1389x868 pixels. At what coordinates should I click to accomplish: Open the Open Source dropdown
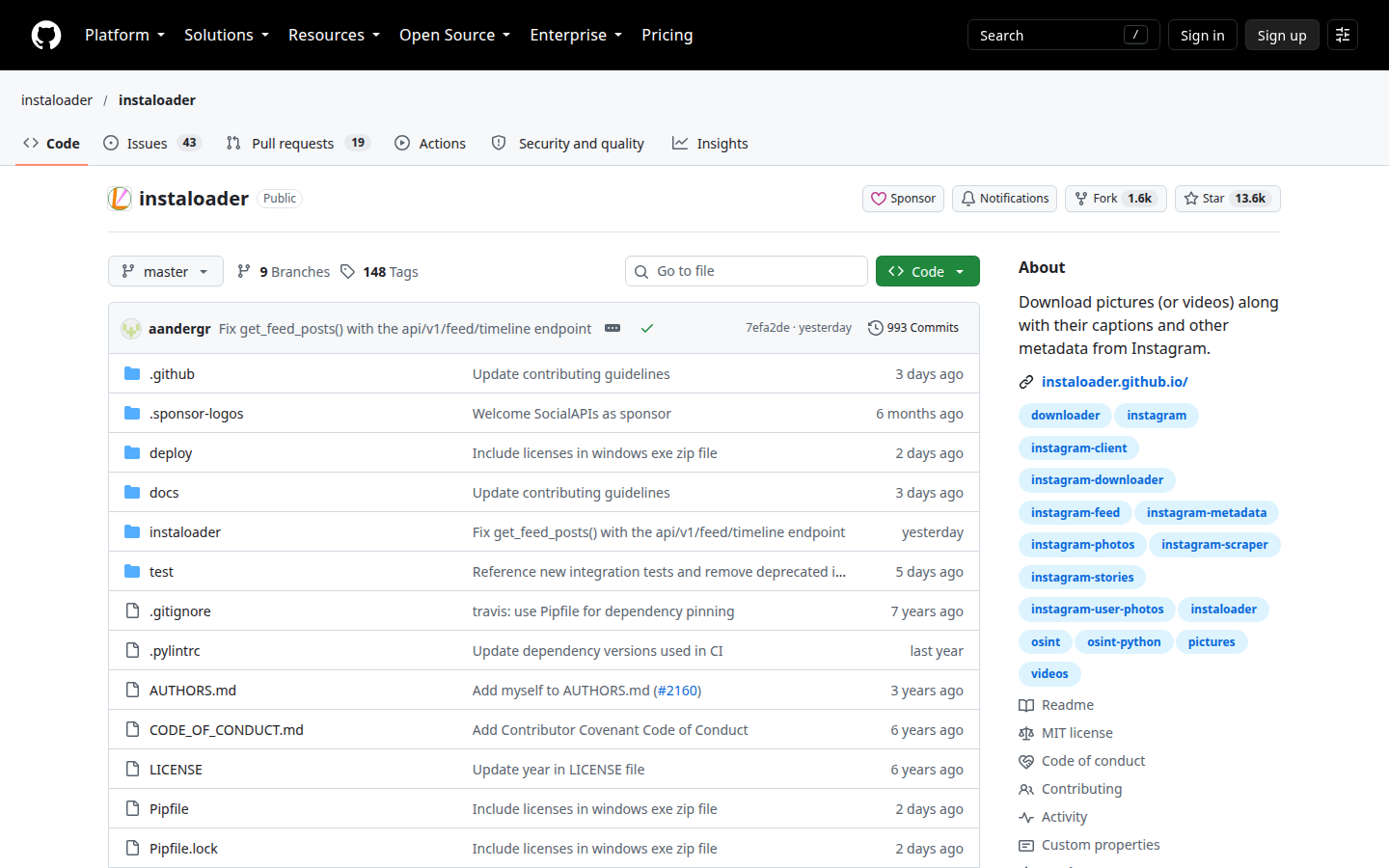coord(454,35)
